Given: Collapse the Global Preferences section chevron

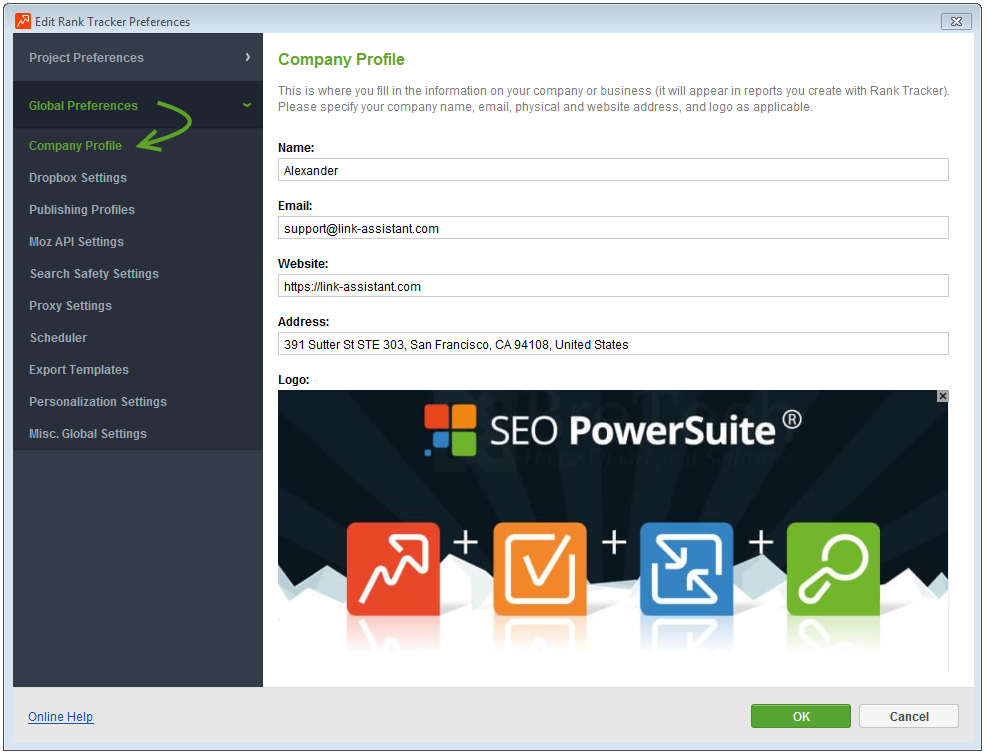Looking at the screenshot, I should coord(247,105).
